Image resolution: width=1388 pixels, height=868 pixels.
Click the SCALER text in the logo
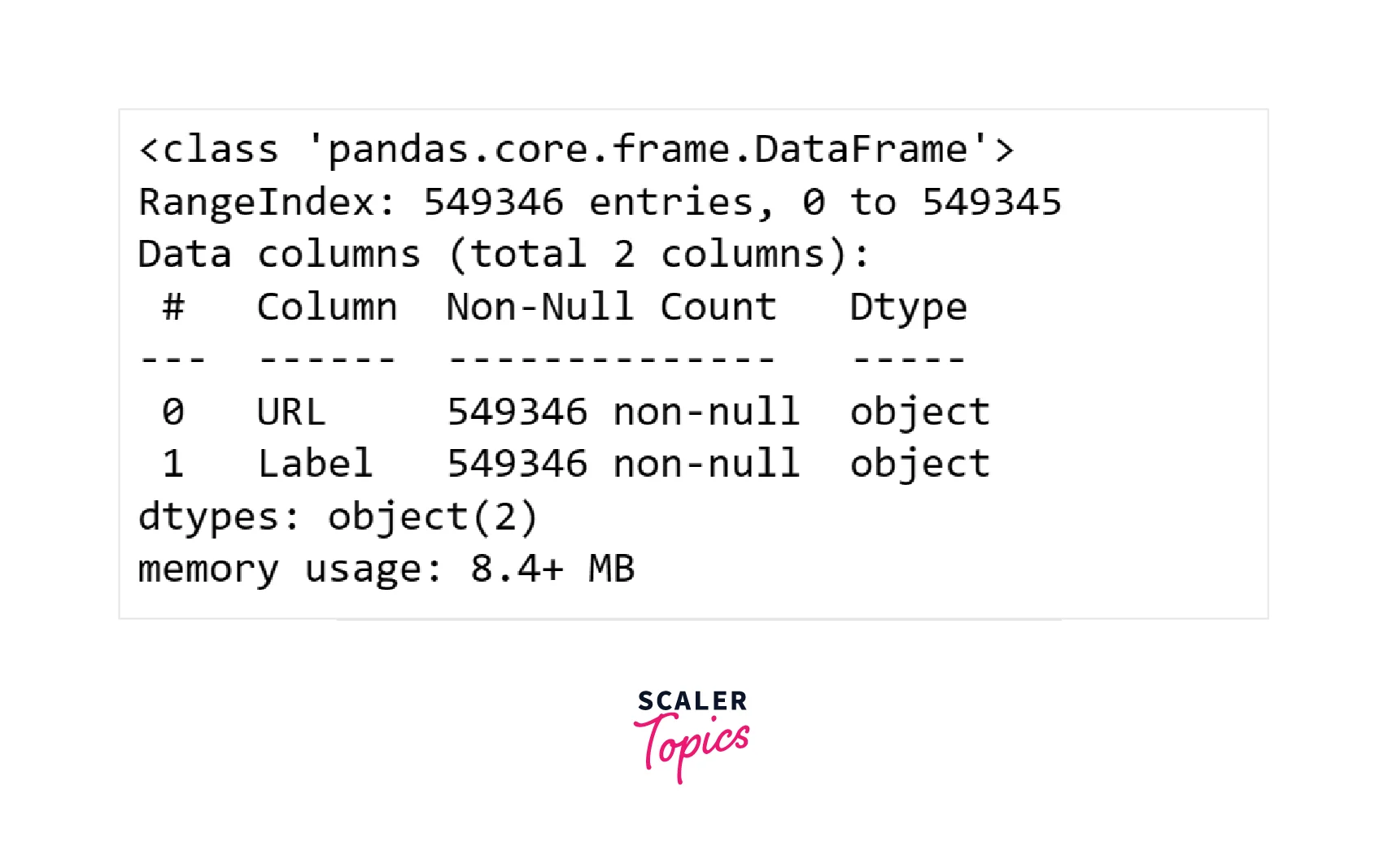(x=692, y=700)
